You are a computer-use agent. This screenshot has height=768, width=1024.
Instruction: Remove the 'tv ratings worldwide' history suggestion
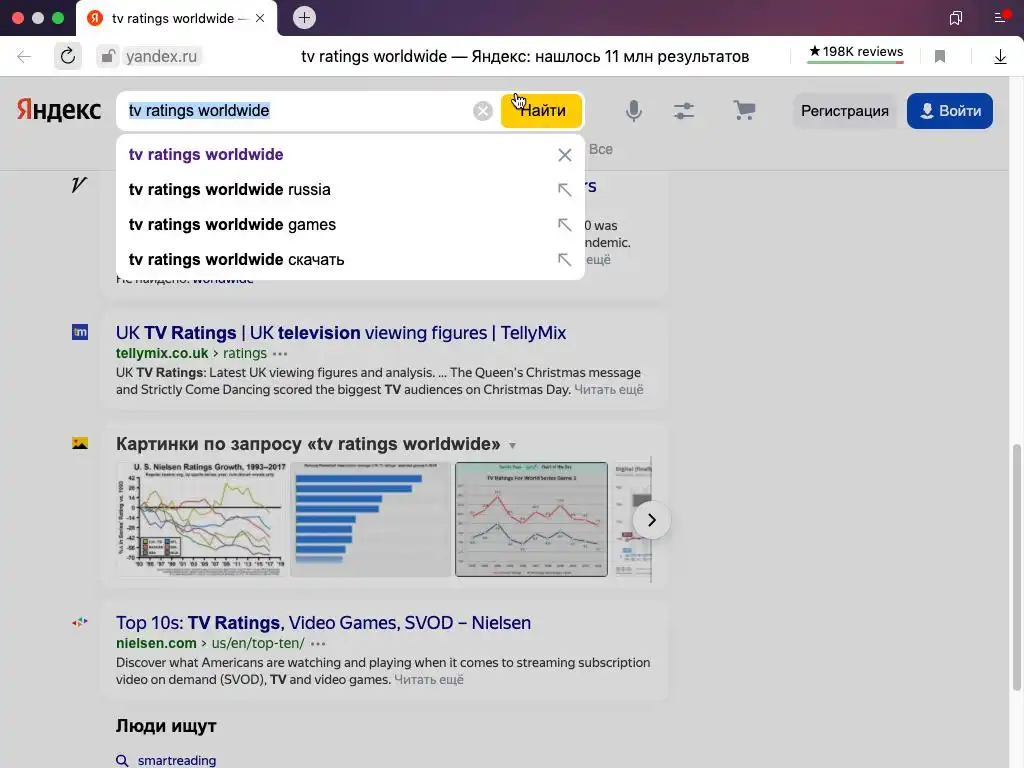tap(565, 155)
